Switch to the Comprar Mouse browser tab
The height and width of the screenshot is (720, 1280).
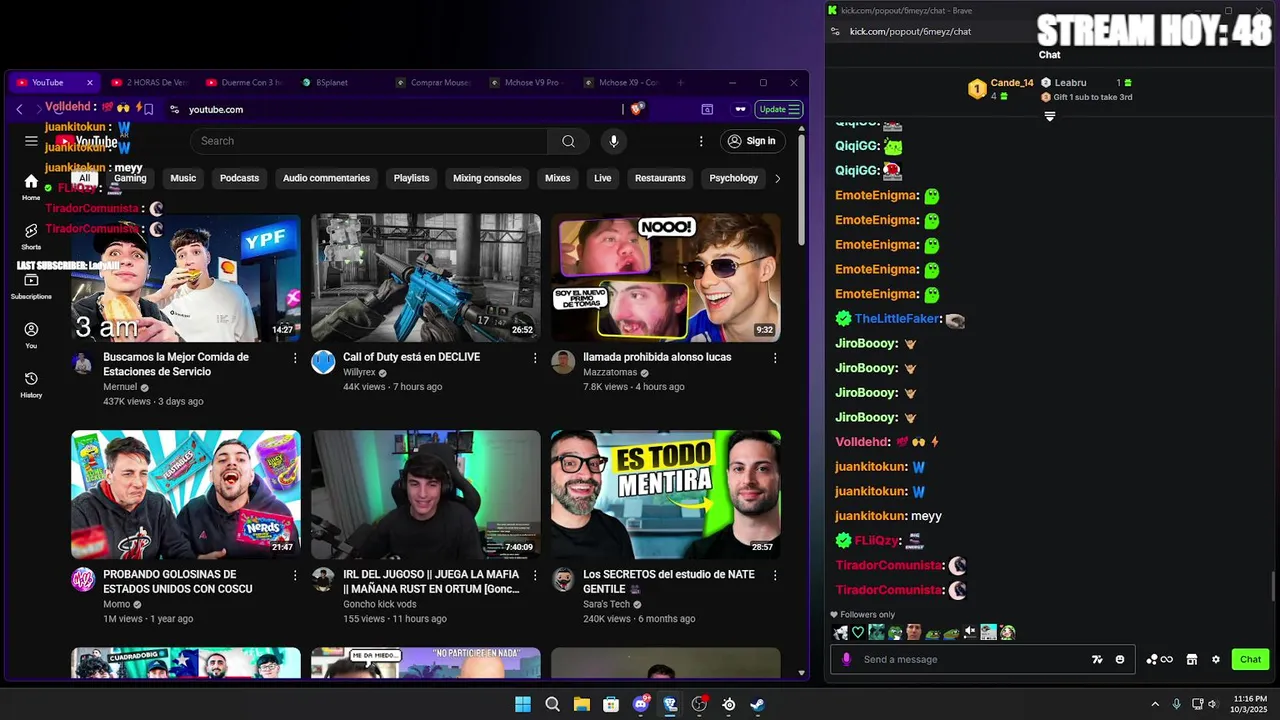432,82
